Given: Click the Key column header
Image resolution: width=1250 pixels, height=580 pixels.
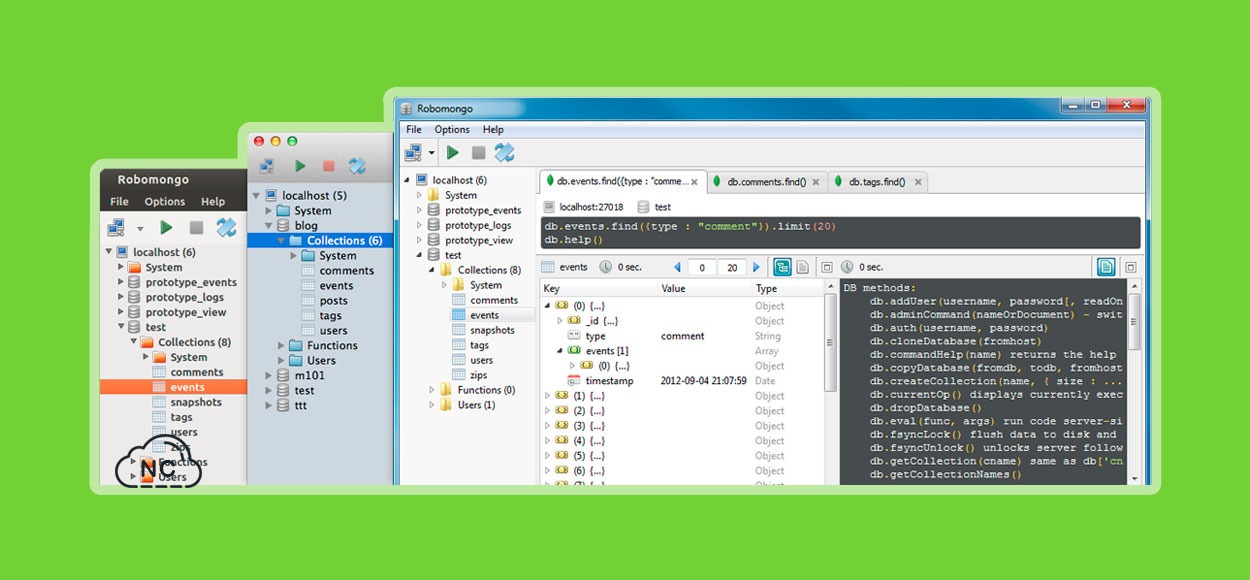Looking at the screenshot, I should (598, 288).
